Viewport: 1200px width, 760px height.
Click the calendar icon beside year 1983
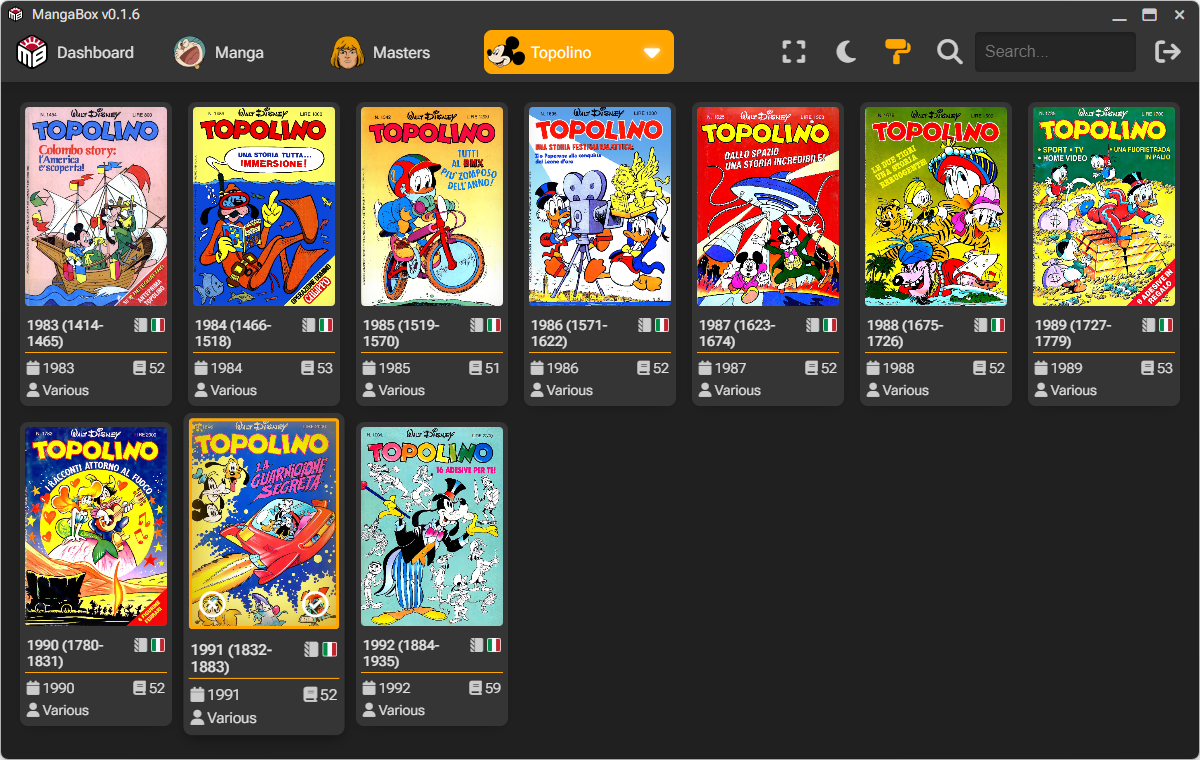pos(33,368)
